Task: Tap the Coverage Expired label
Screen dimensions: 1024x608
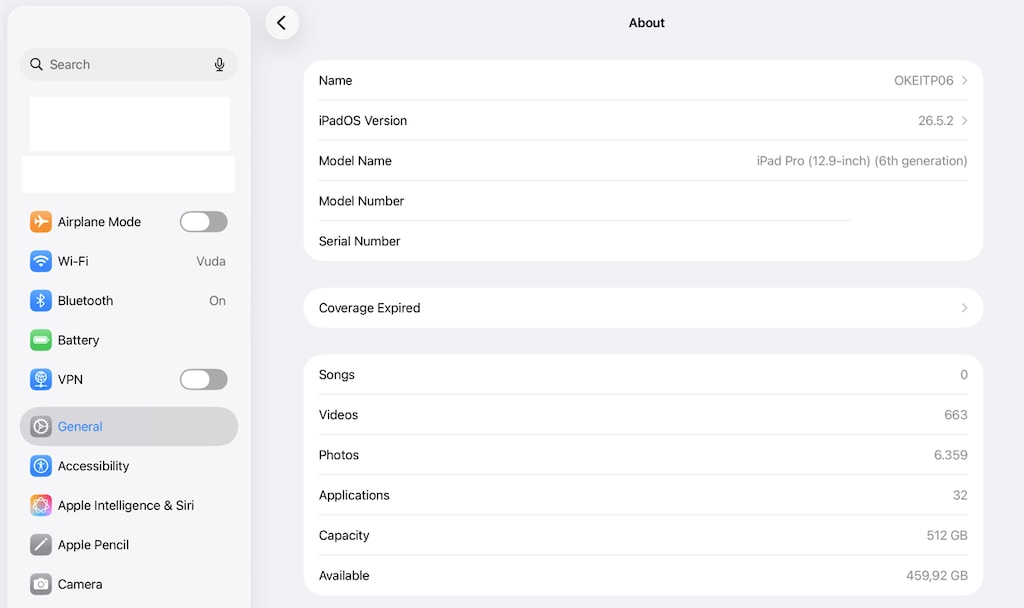Action: [370, 308]
